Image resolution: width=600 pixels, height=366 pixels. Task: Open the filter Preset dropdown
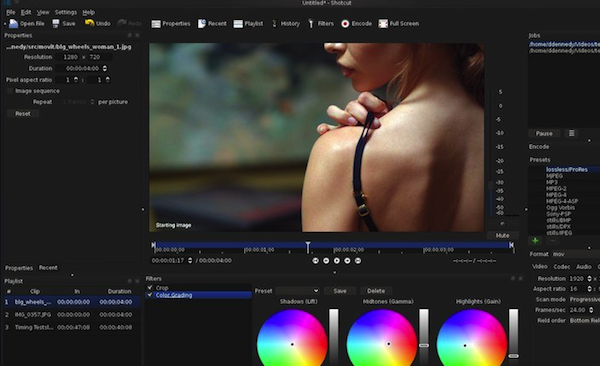(298, 291)
